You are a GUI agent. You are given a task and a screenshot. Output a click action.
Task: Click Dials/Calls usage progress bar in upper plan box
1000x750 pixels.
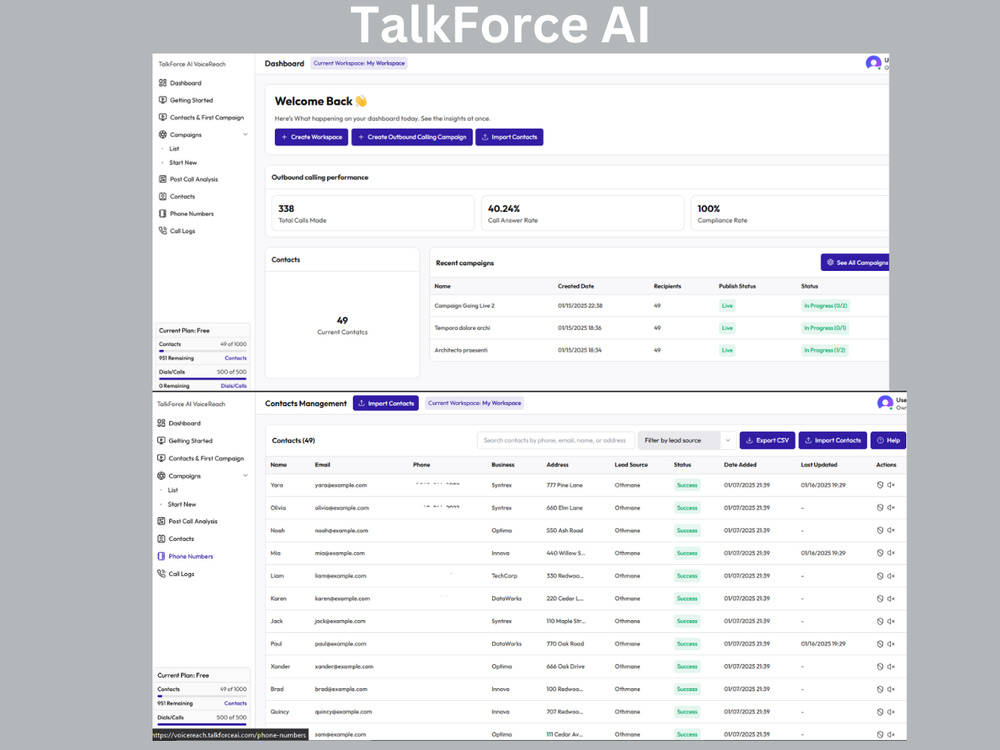202,379
